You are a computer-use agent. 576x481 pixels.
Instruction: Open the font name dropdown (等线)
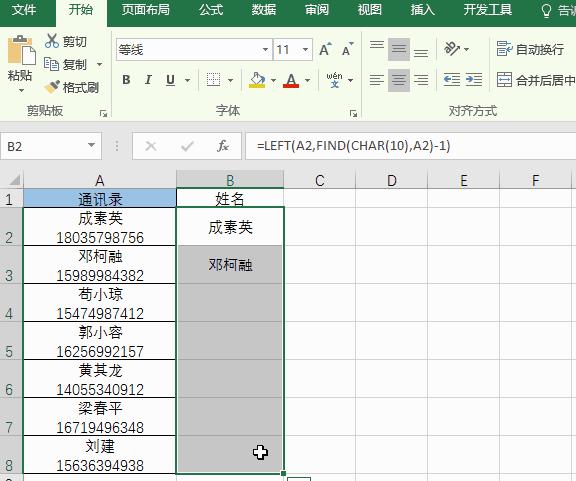(265, 49)
